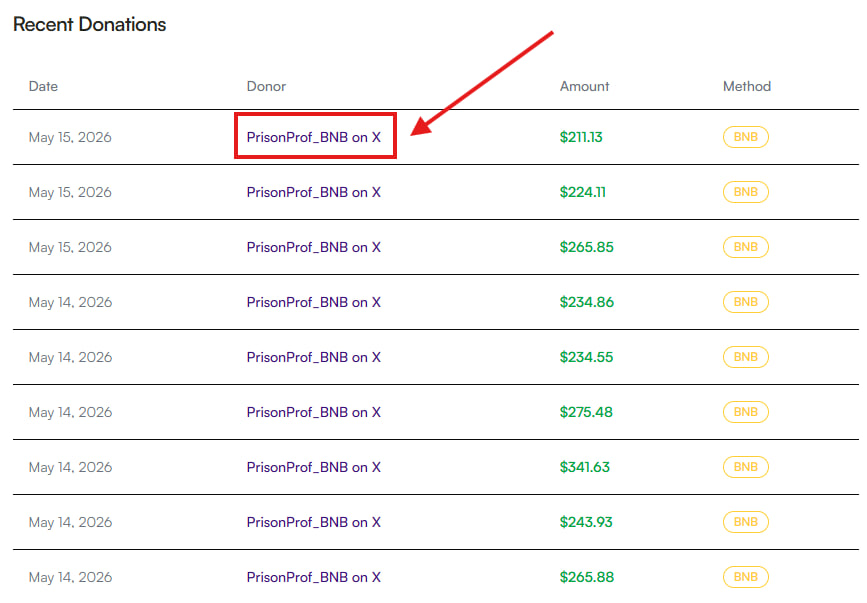Select the $341.63 amount value
The image size is (867, 603).
(x=584, y=467)
